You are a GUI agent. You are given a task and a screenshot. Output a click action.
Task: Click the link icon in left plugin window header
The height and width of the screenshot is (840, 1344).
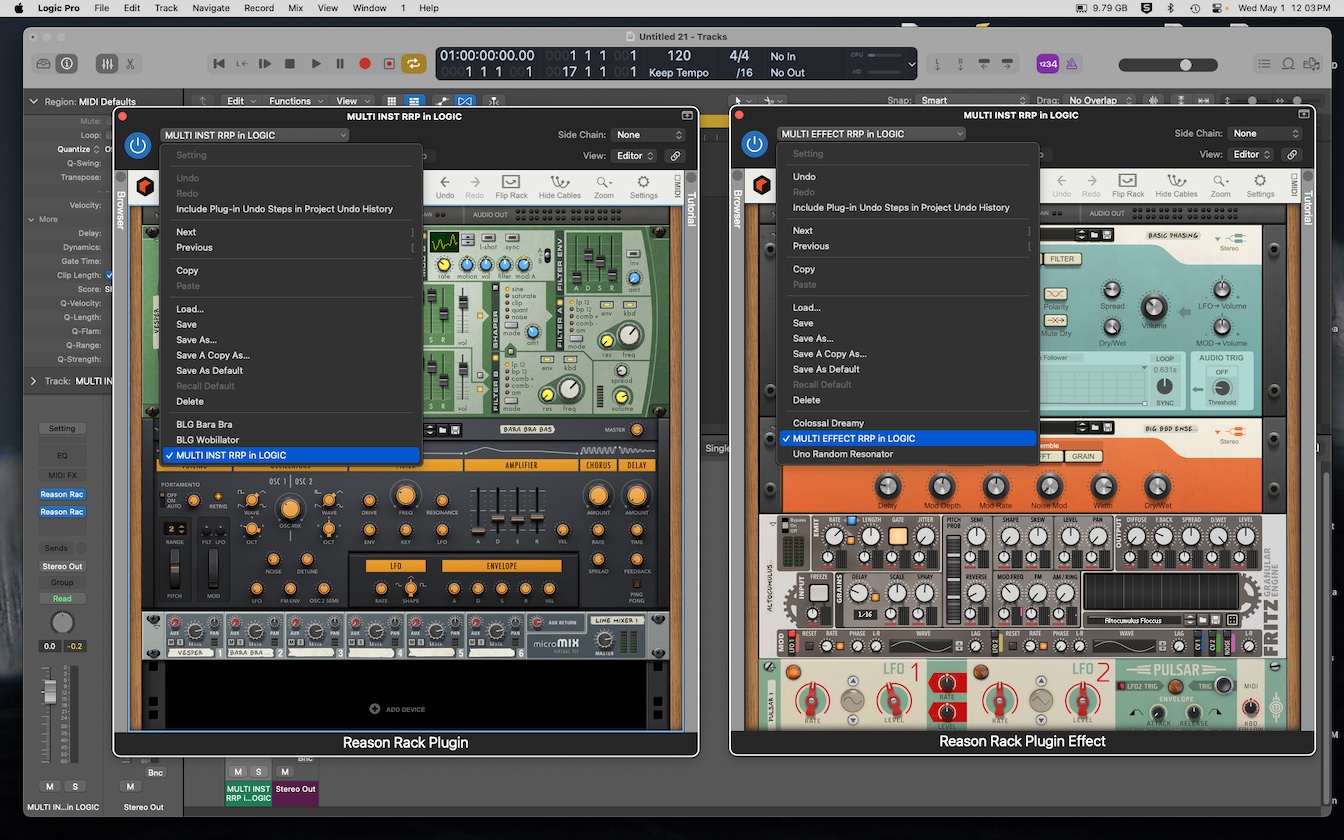coord(676,156)
